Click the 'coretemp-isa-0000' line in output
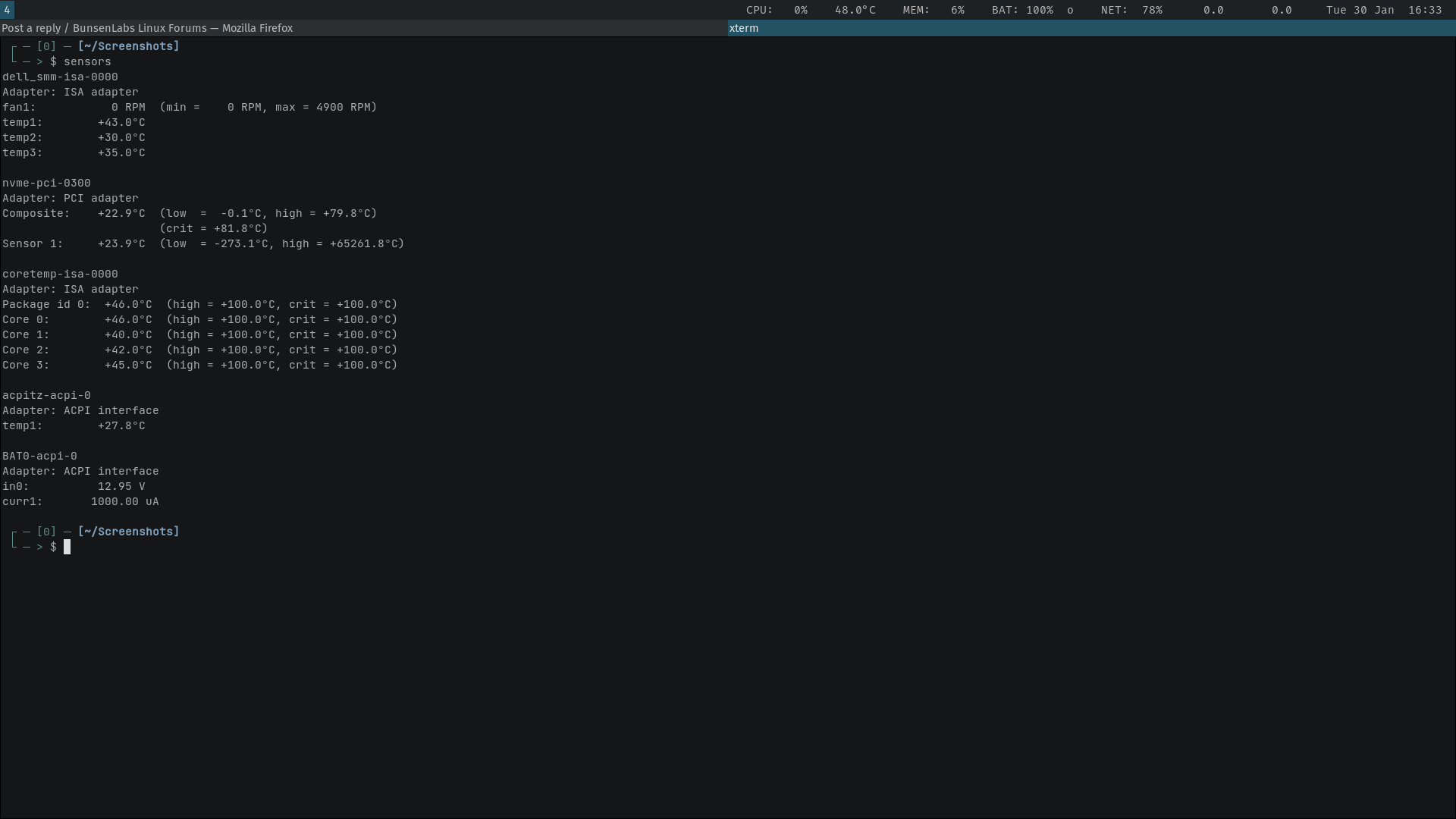The width and height of the screenshot is (1456, 819). [x=60, y=274]
